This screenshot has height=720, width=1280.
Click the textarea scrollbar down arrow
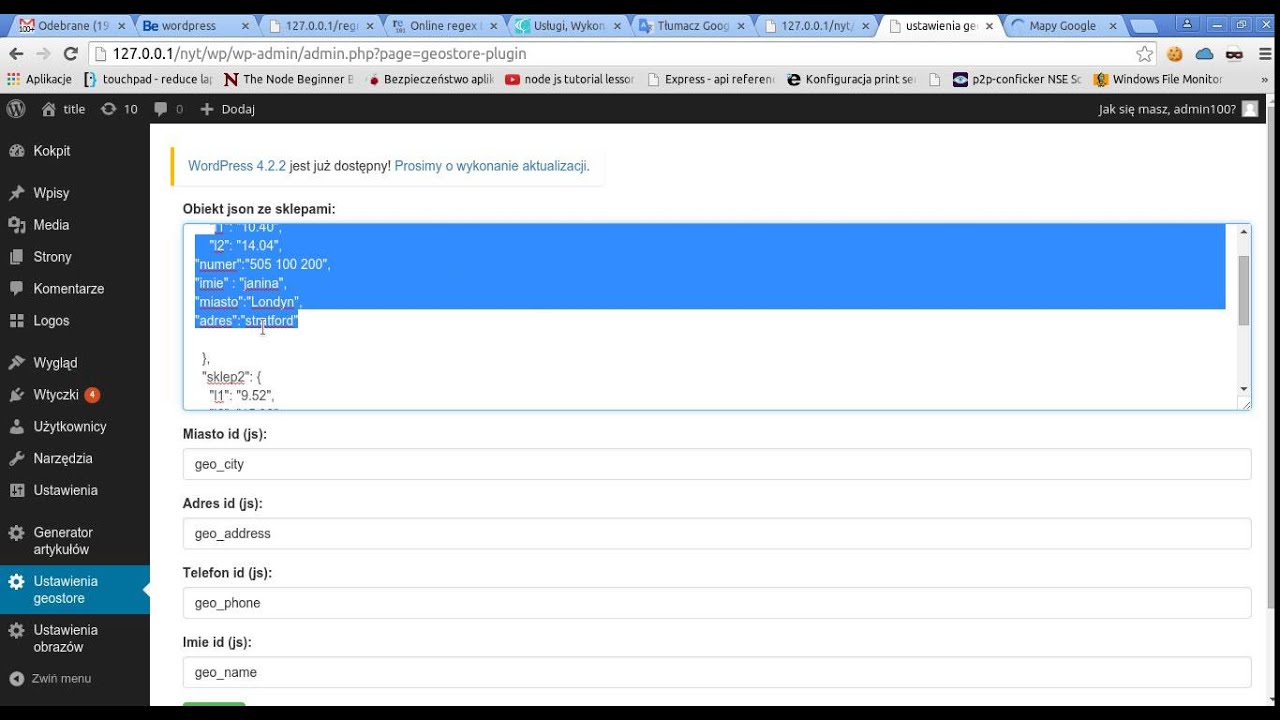(x=1244, y=389)
